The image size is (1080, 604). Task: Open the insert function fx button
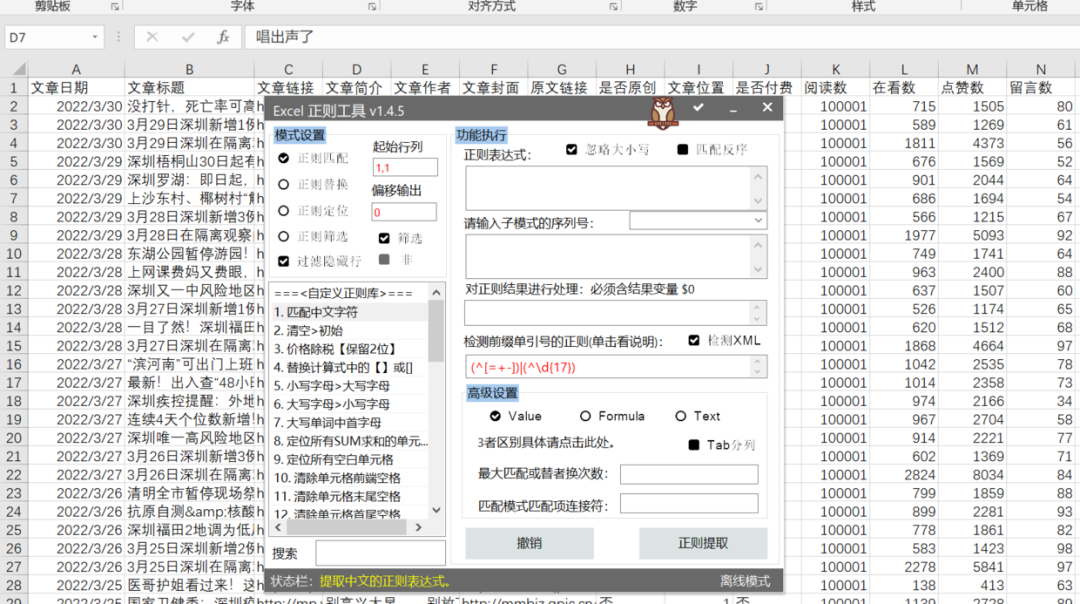[x=222, y=37]
